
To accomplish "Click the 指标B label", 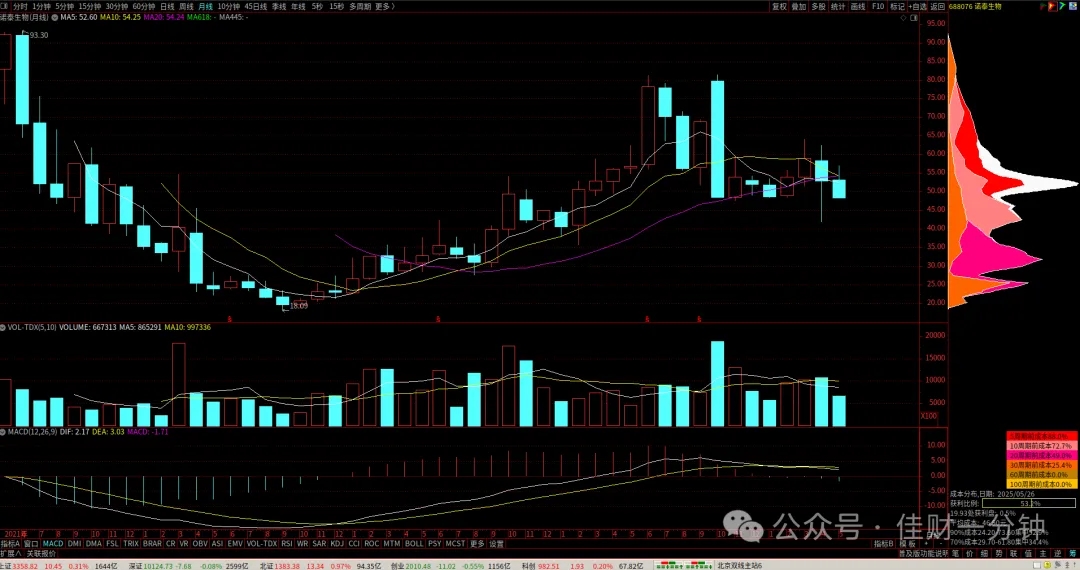I will (884, 544).
